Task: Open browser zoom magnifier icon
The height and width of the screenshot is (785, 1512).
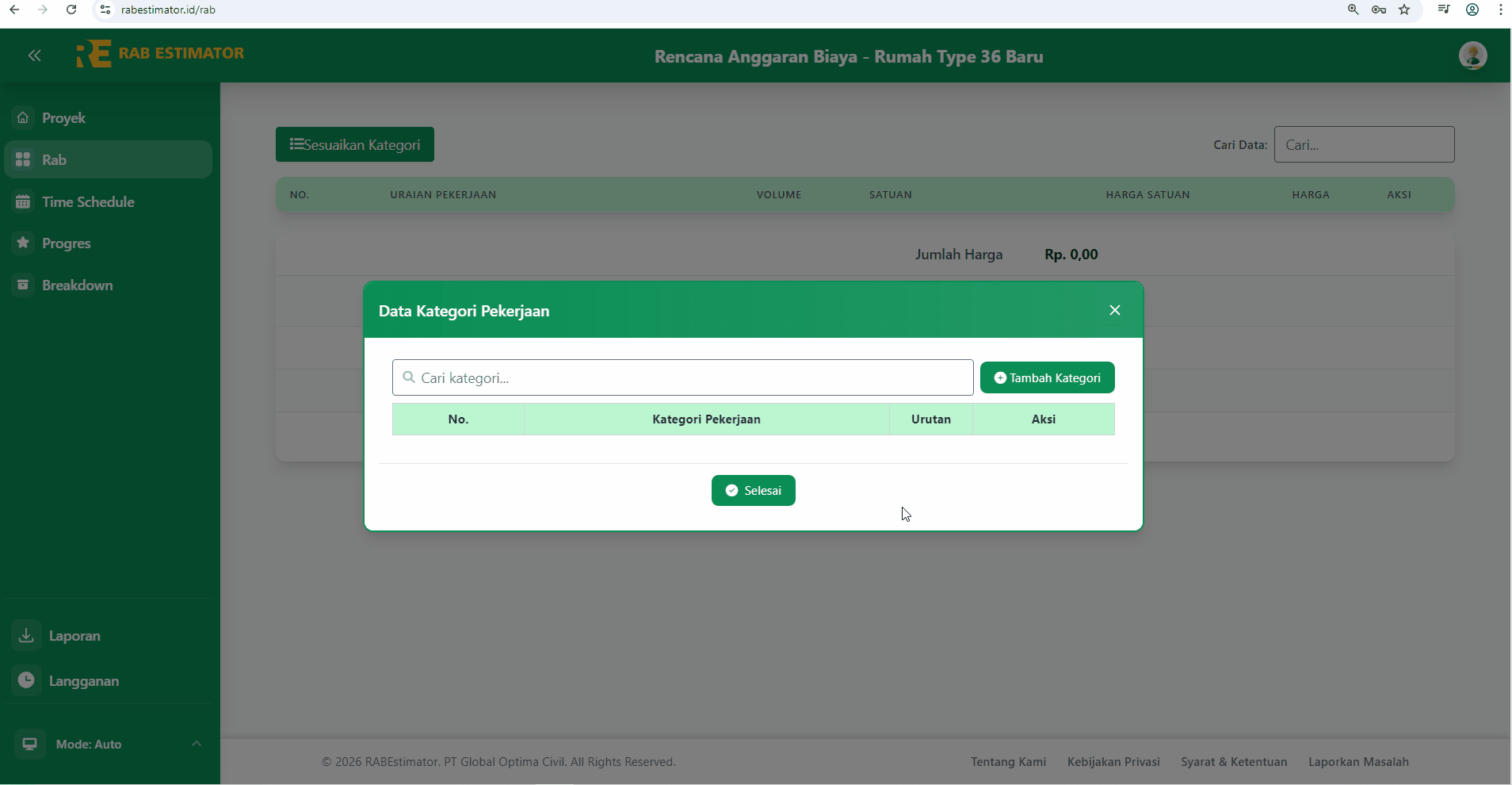Action: pyautogui.click(x=1354, y=10)
